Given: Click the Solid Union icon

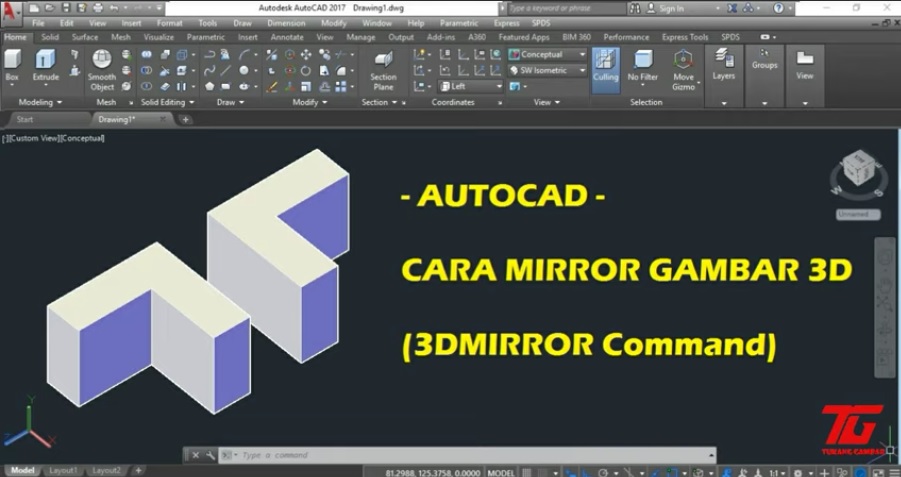Looking at the screenshot, I should click(147, 55).
